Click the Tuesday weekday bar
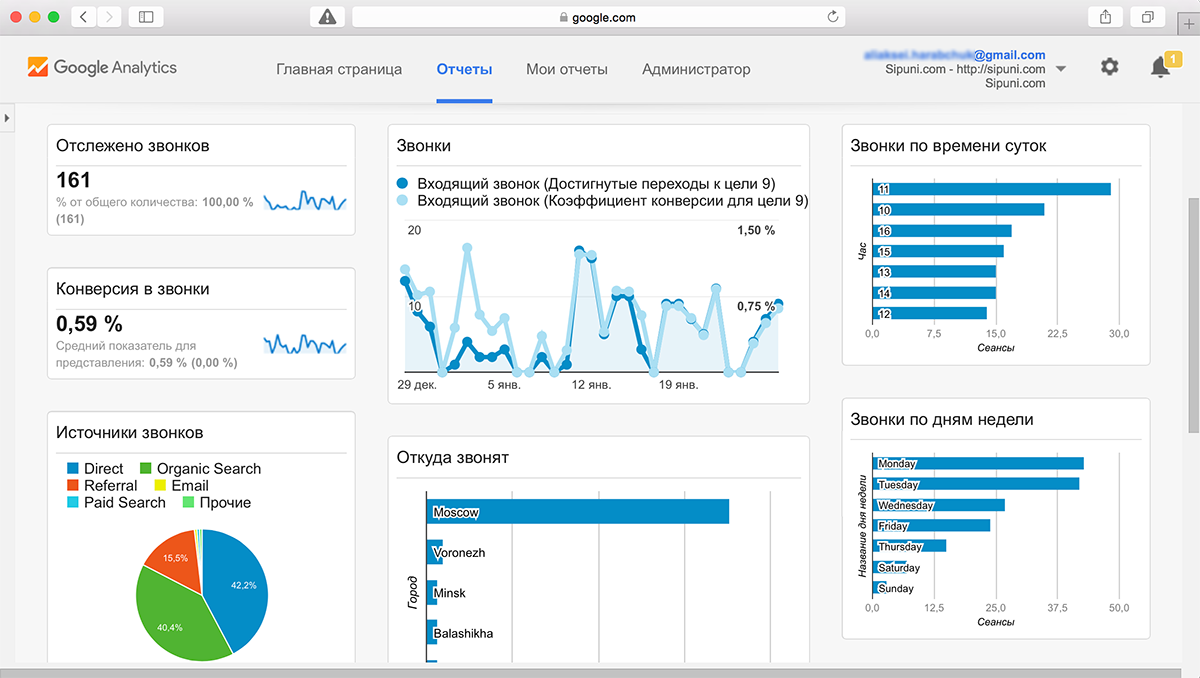The height and width of the screenshot is (678, 1200). (977, 484)
